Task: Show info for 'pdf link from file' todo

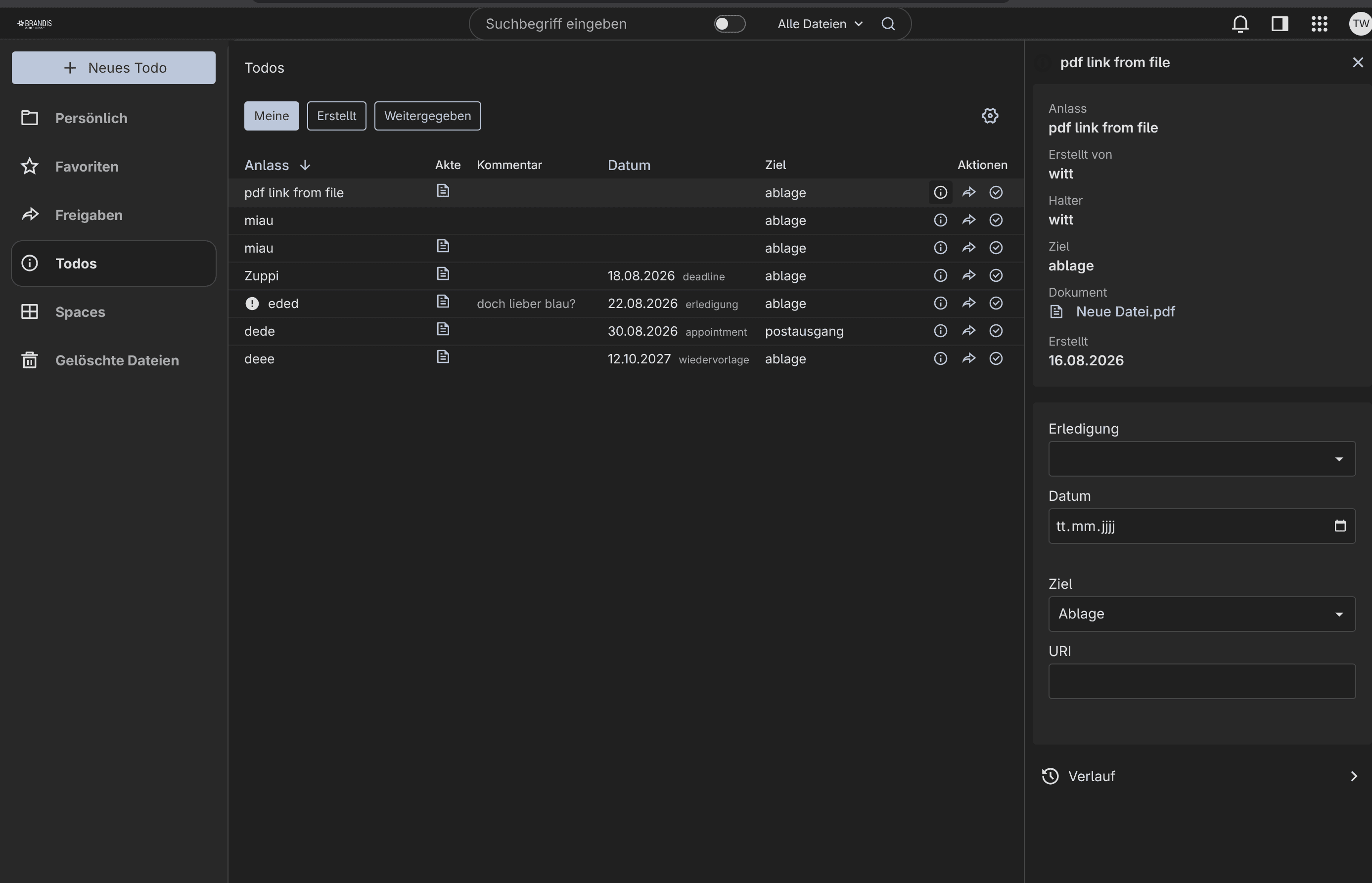Action: [941, 193]
